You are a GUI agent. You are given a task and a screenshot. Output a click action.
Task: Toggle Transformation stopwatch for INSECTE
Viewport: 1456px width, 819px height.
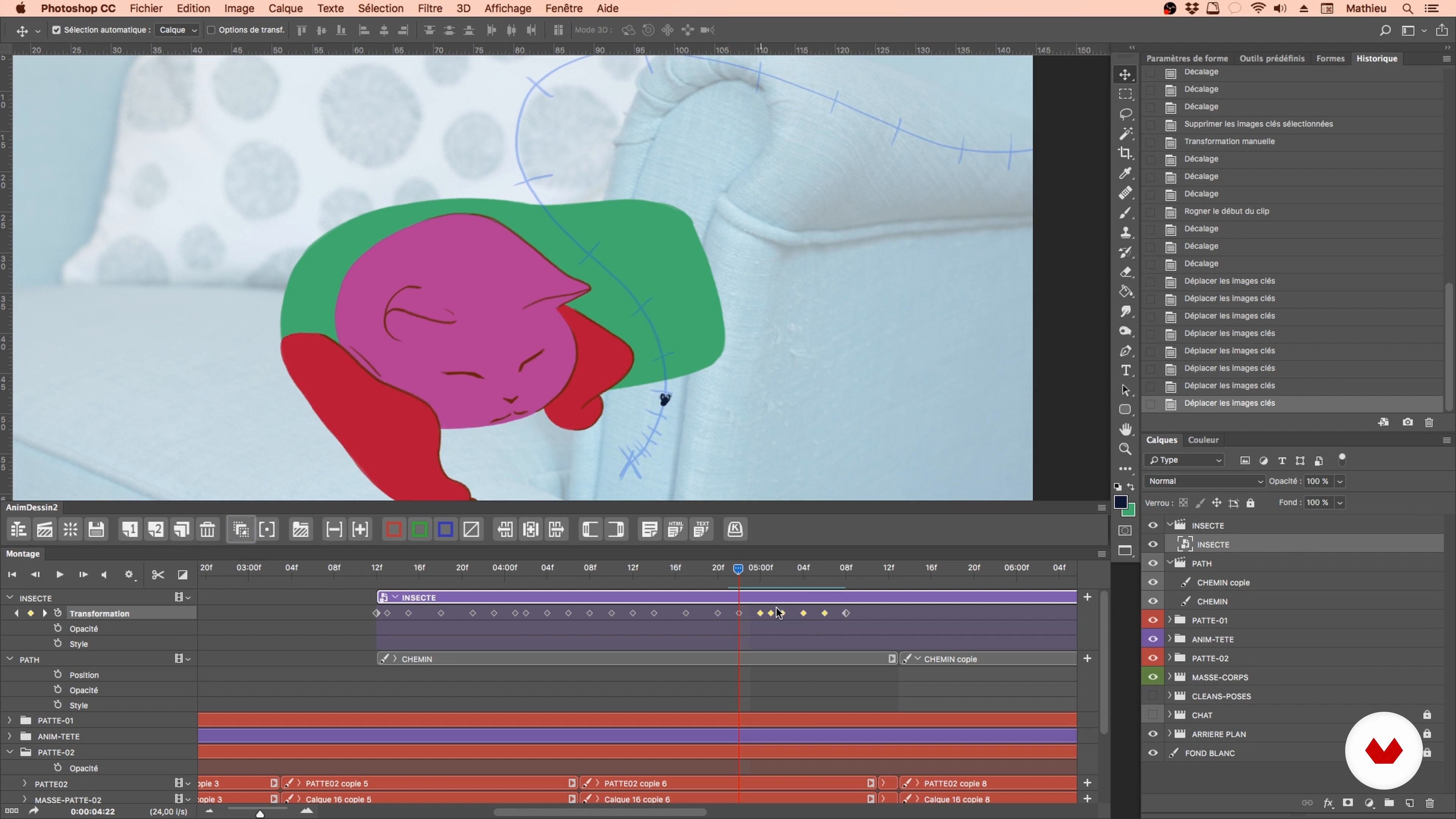click(58, 613)
